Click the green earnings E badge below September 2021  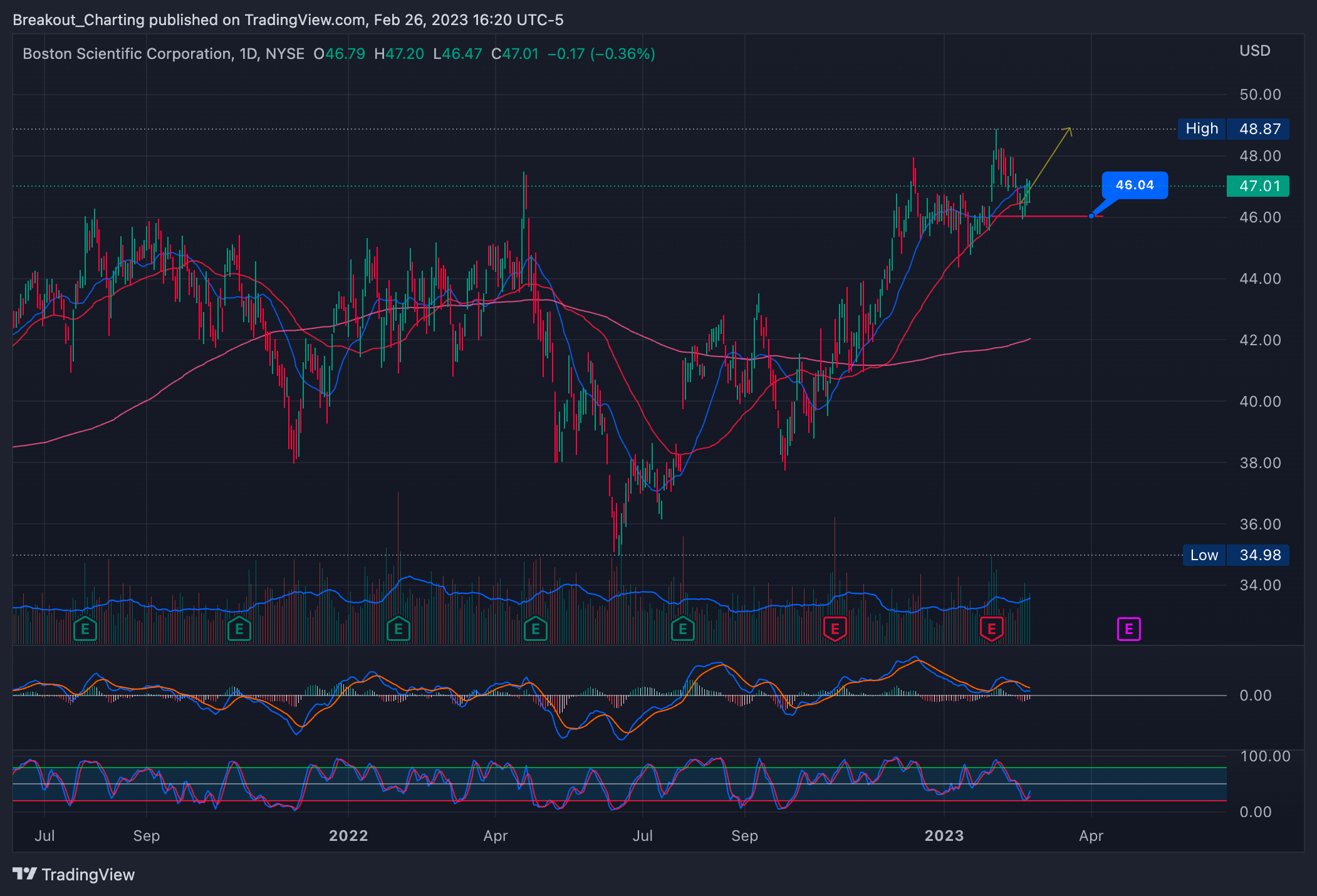tap(85, 628)
